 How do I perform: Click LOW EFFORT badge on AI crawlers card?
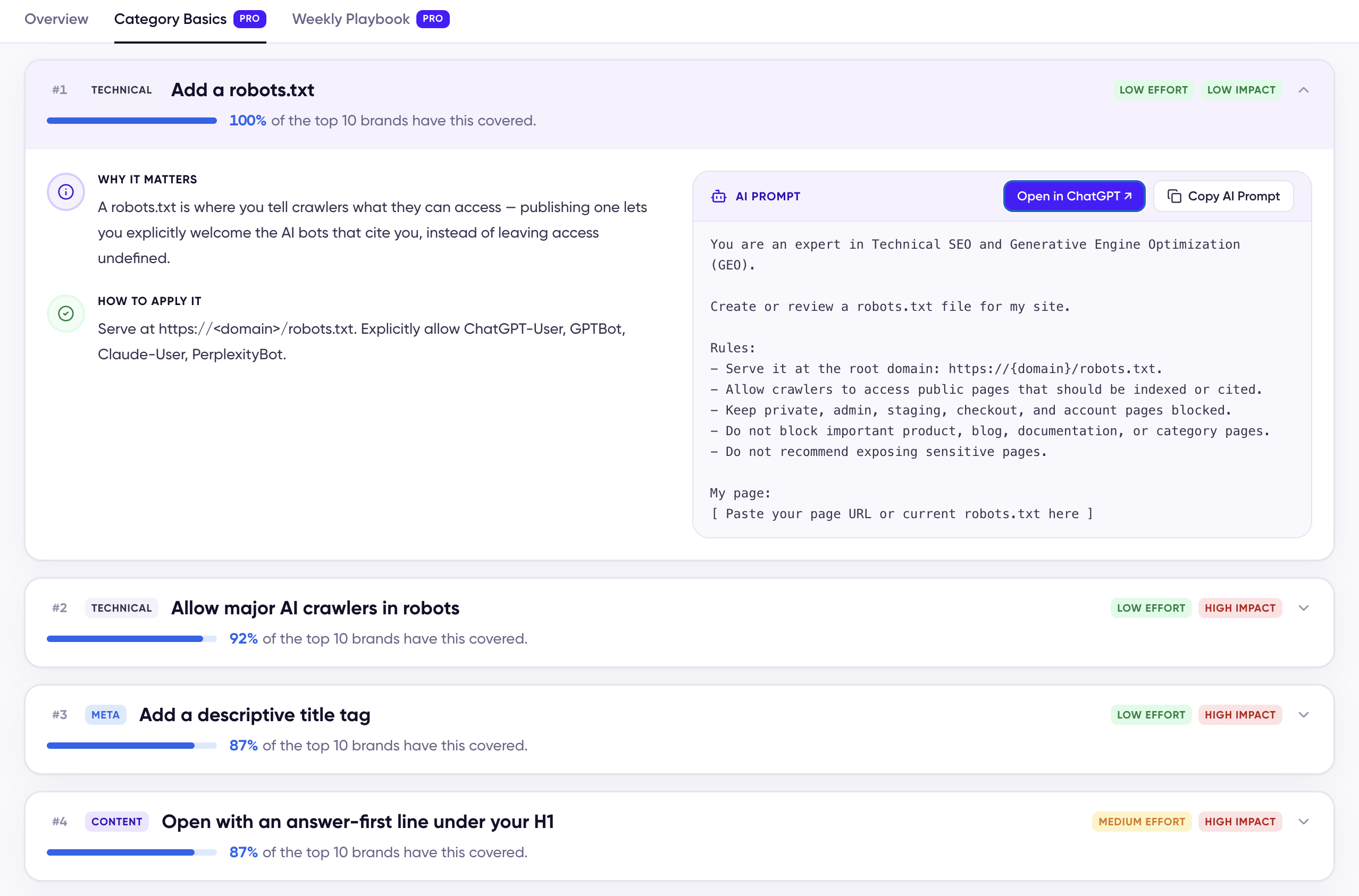pyautogui.click(x=1151, y=608)
